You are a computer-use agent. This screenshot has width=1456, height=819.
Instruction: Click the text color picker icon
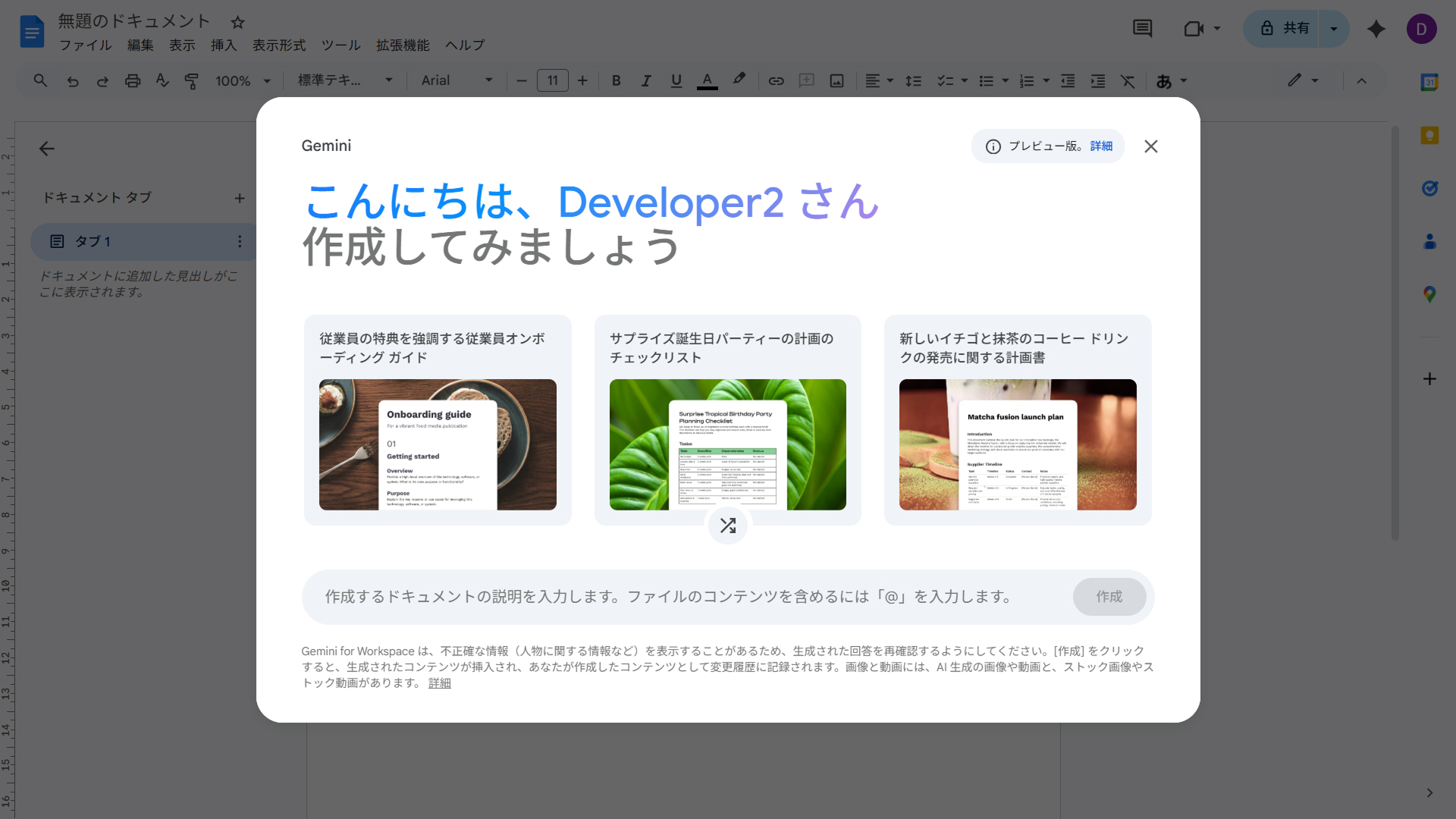(707, 81)
